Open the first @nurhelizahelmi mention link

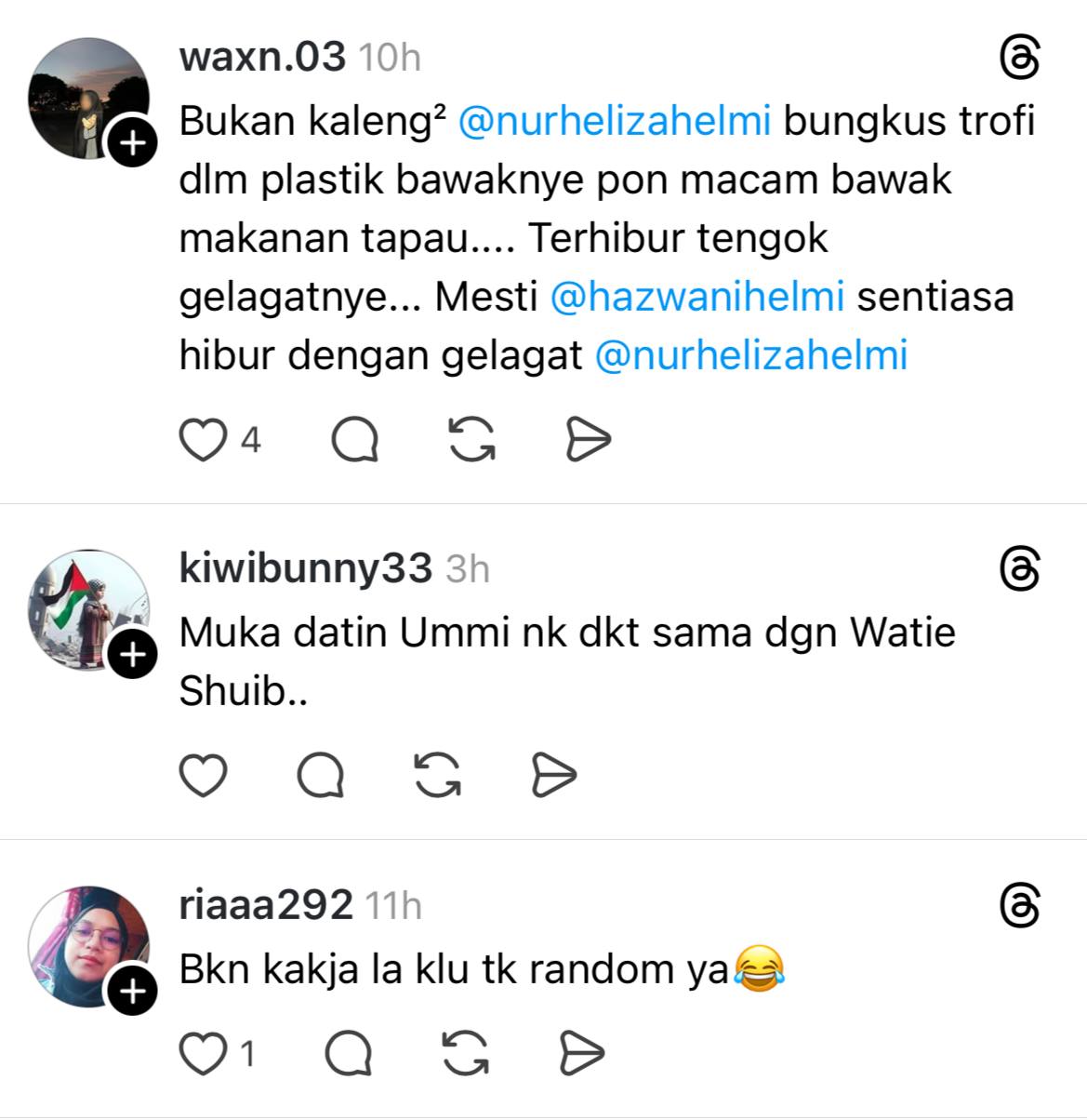pyautogui.click(x=615, y=122)
